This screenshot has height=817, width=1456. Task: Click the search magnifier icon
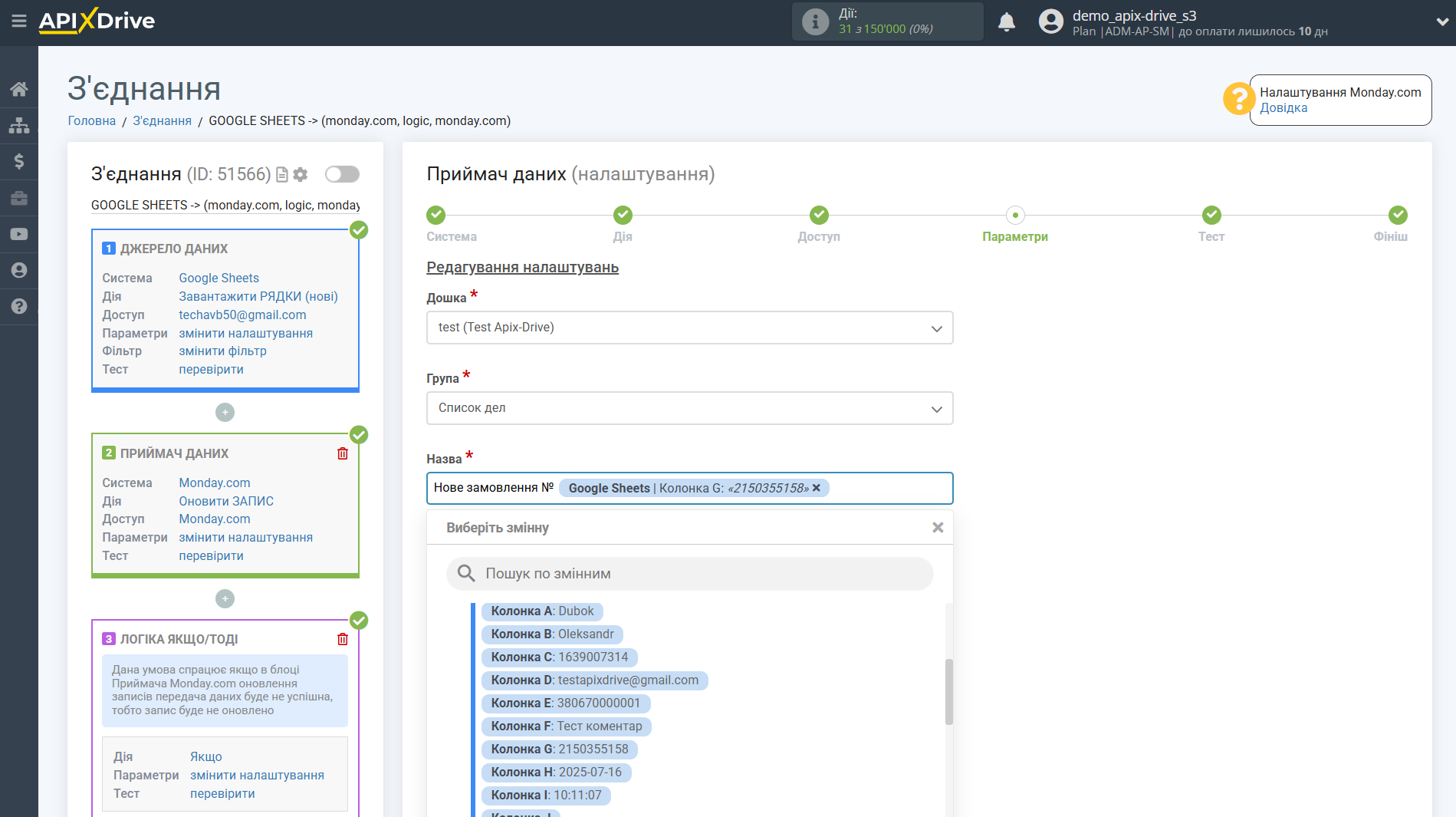pos(466,574)
